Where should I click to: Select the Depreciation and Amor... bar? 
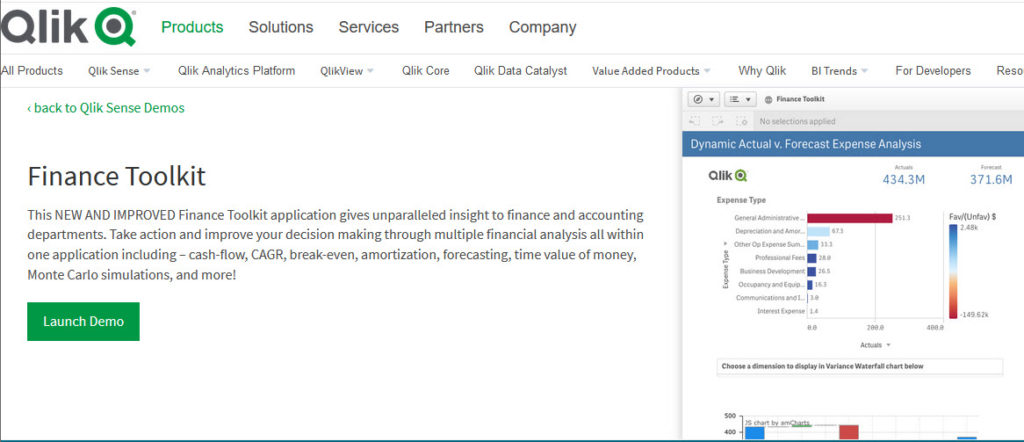pyautogui.click(x=818, y=231)
